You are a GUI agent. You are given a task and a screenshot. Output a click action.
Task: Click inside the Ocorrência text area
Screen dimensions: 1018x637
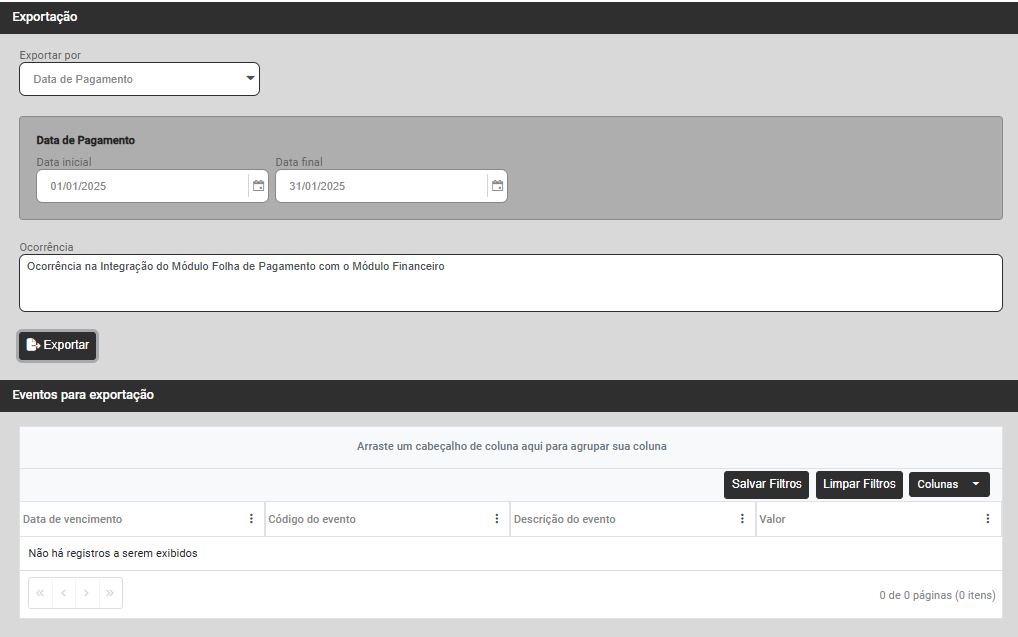(511, 283)
